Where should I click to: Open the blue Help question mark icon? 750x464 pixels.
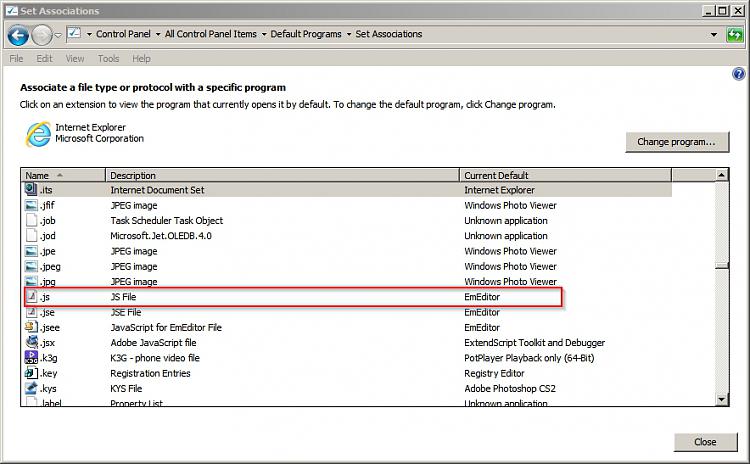(739, 74)
